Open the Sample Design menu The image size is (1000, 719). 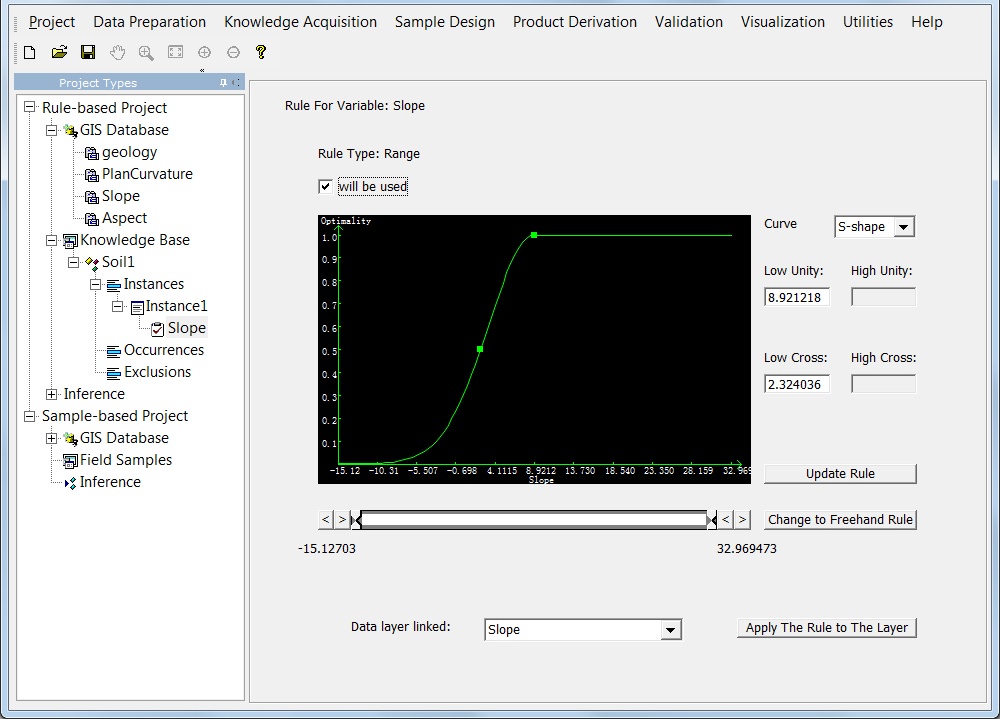coord(445,22)
